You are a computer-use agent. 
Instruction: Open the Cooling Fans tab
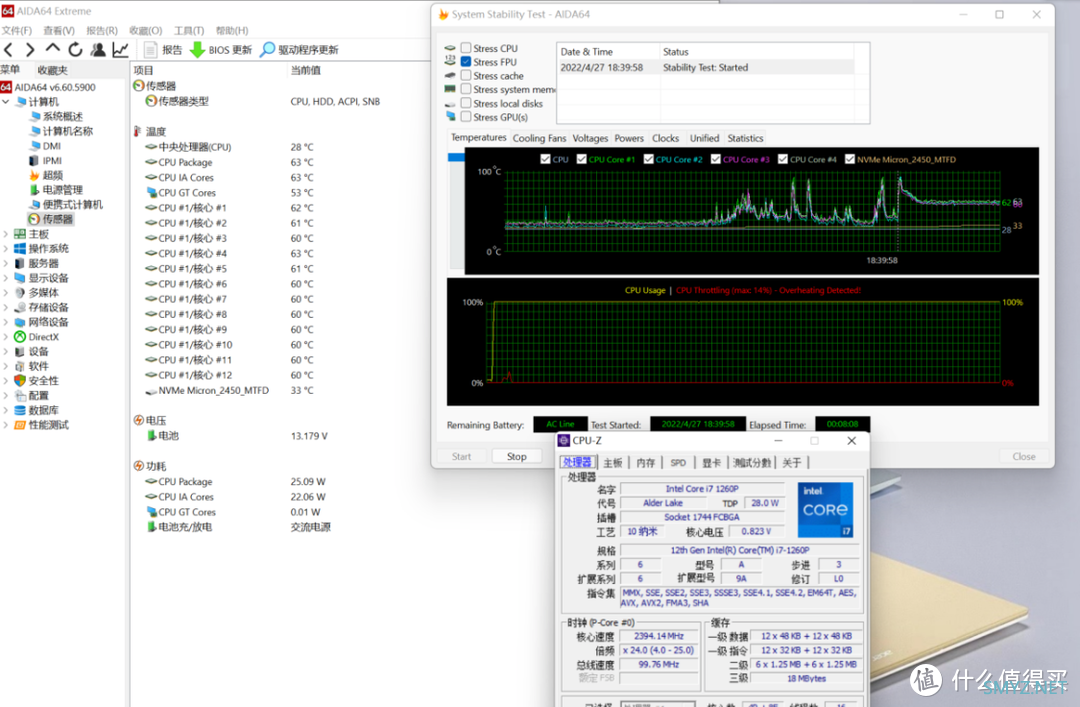coord(539,138)
